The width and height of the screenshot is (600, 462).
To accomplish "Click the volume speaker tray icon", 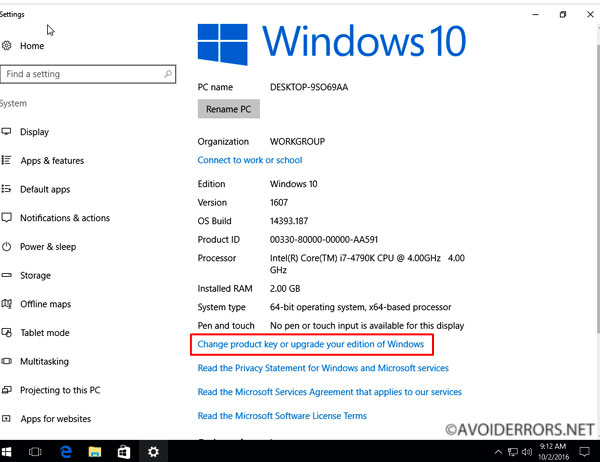I will click(x=527, y=452).
